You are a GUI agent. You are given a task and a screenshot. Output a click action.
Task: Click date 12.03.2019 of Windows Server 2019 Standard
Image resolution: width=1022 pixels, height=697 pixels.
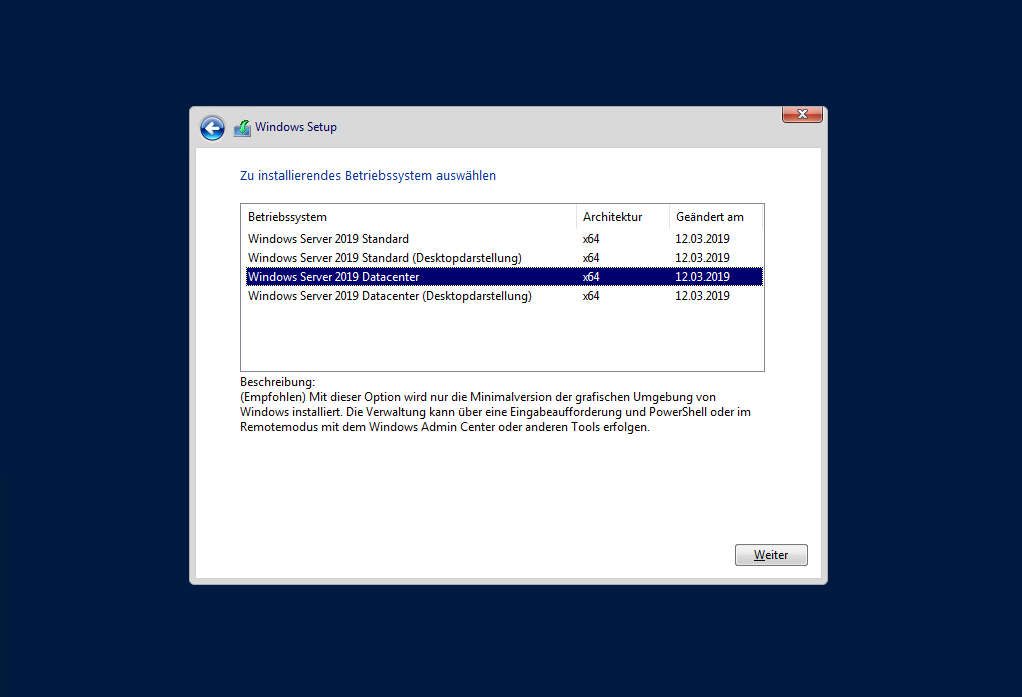[x=702, y=239]
